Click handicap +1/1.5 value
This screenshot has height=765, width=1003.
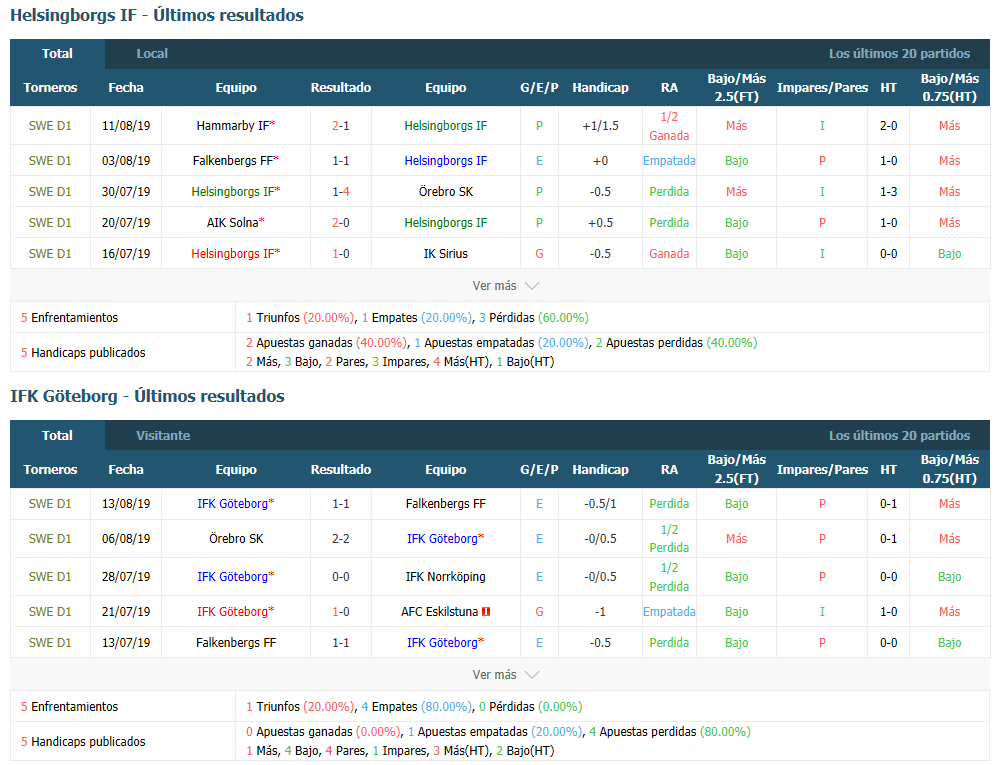pos(600,126)
